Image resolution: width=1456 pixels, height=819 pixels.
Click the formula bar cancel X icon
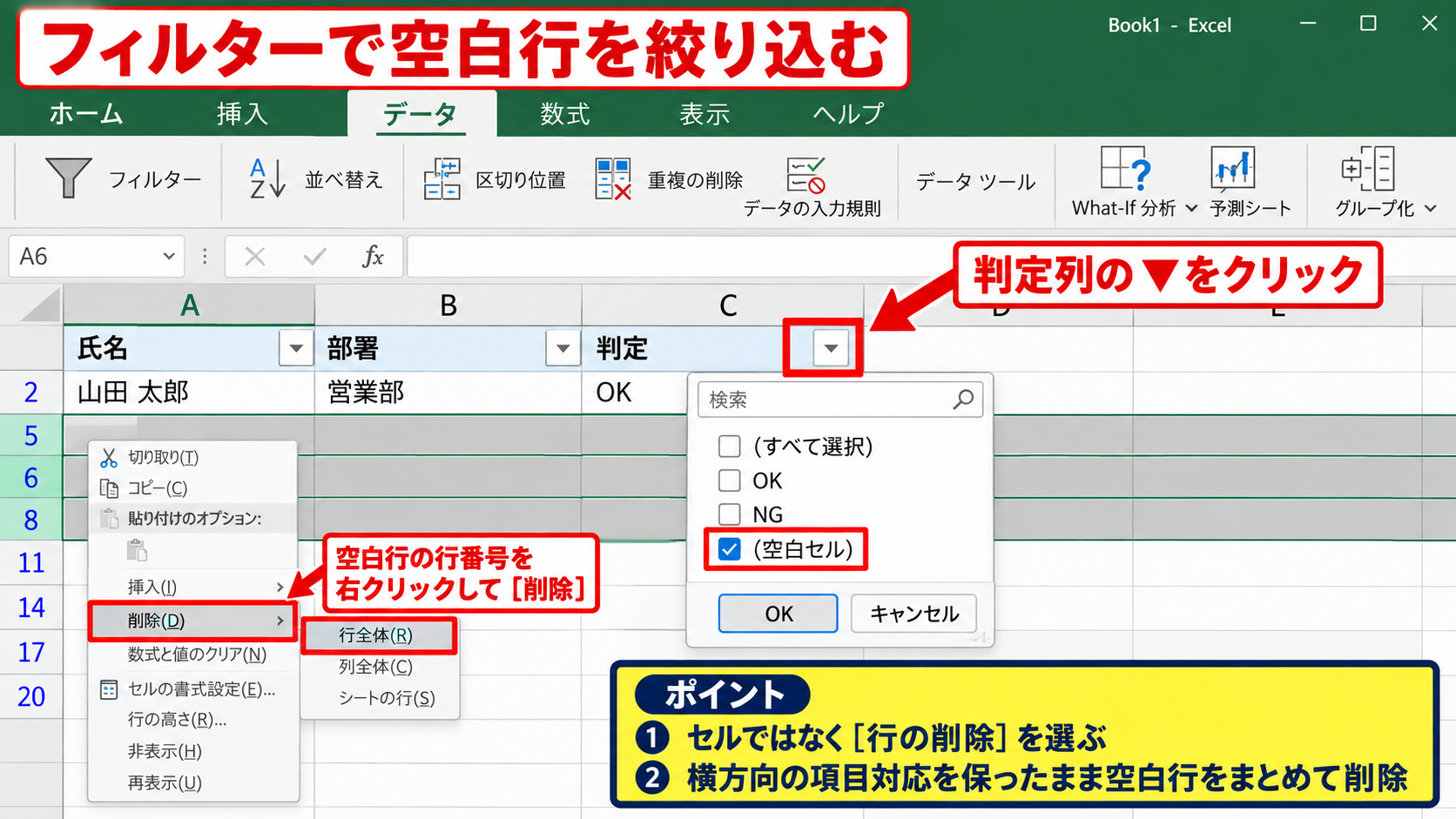click(x=255, y=256)
